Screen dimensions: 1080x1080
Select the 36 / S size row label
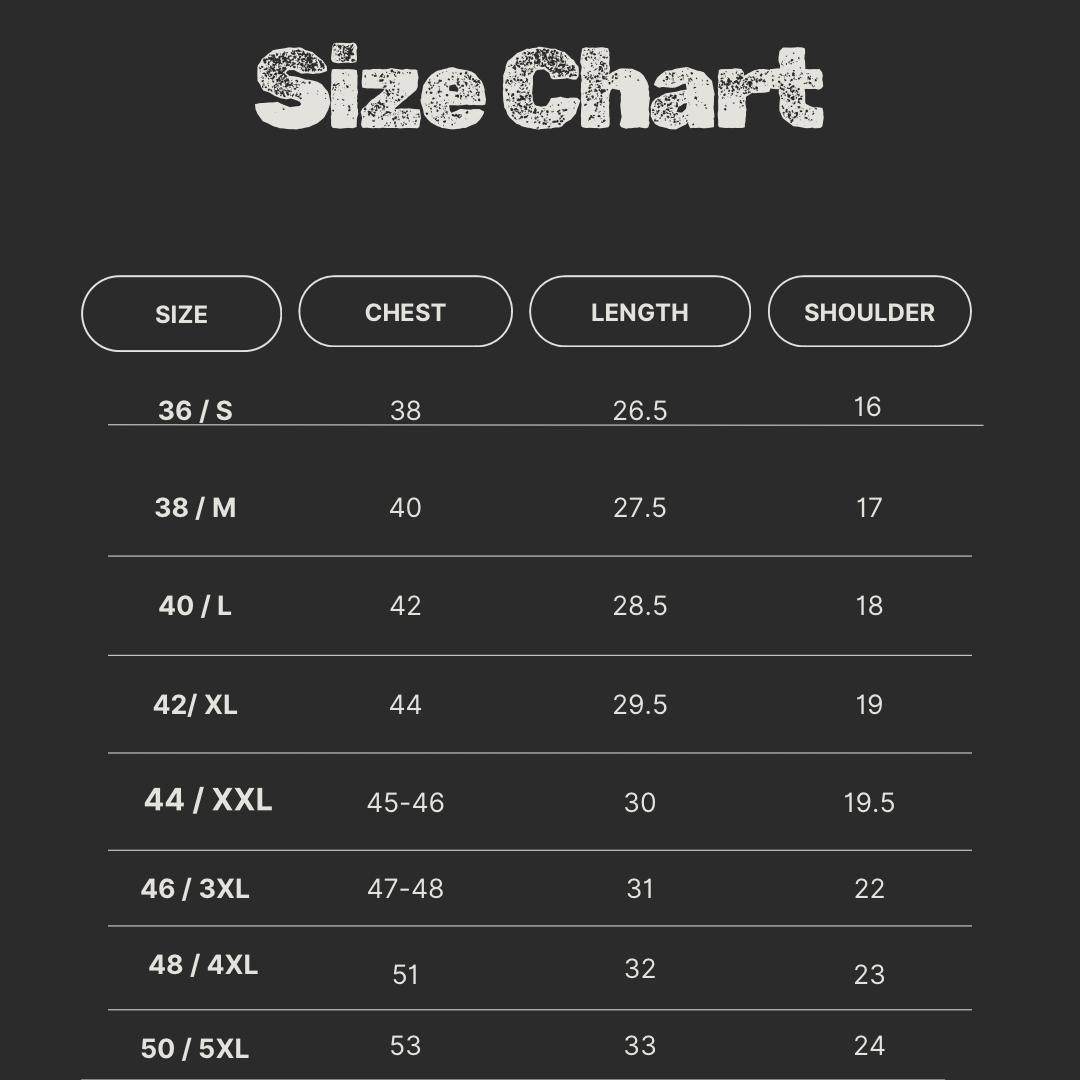195,410
